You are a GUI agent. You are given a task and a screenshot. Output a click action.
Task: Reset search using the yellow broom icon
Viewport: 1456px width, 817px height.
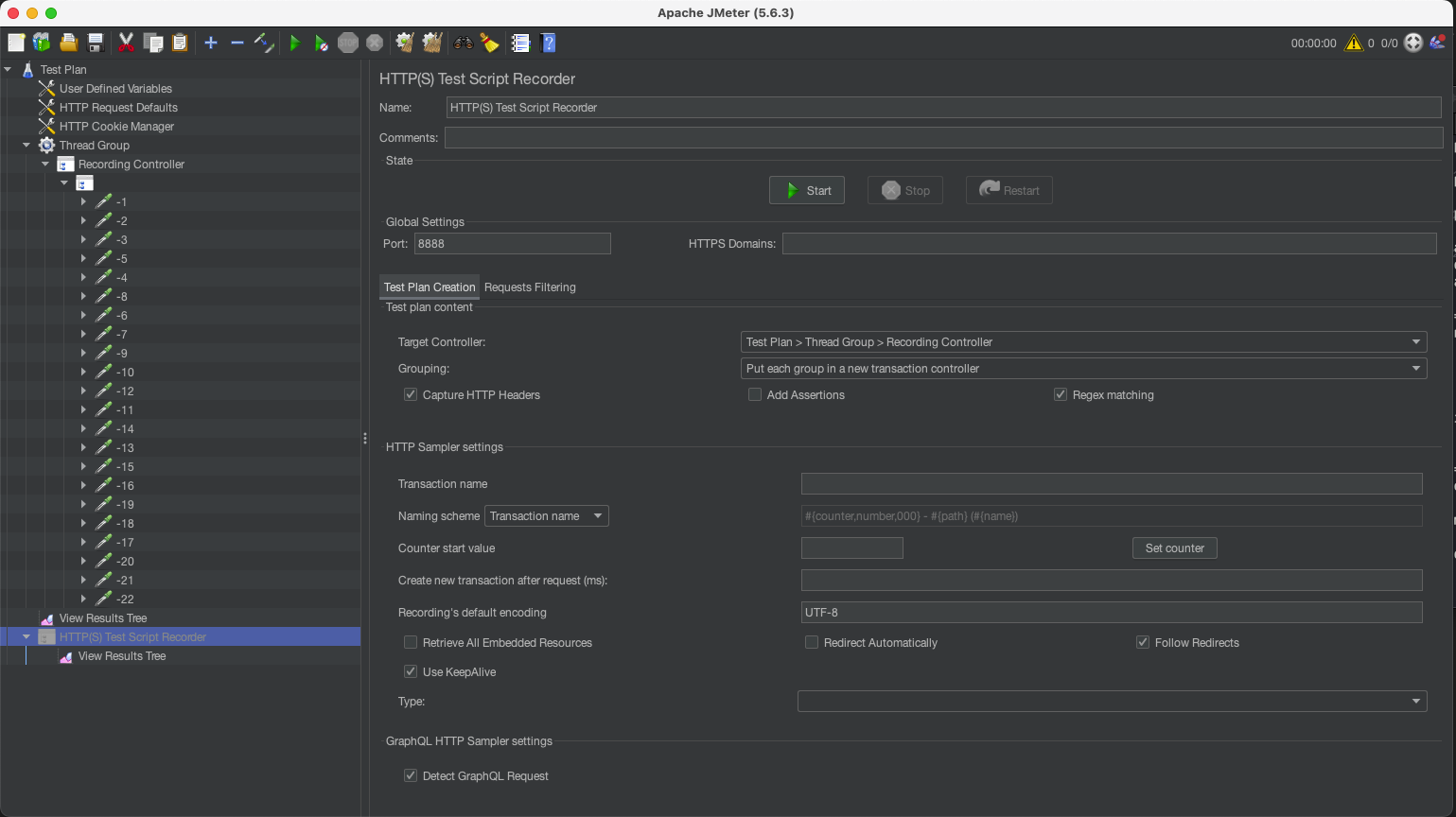point(489,43)
